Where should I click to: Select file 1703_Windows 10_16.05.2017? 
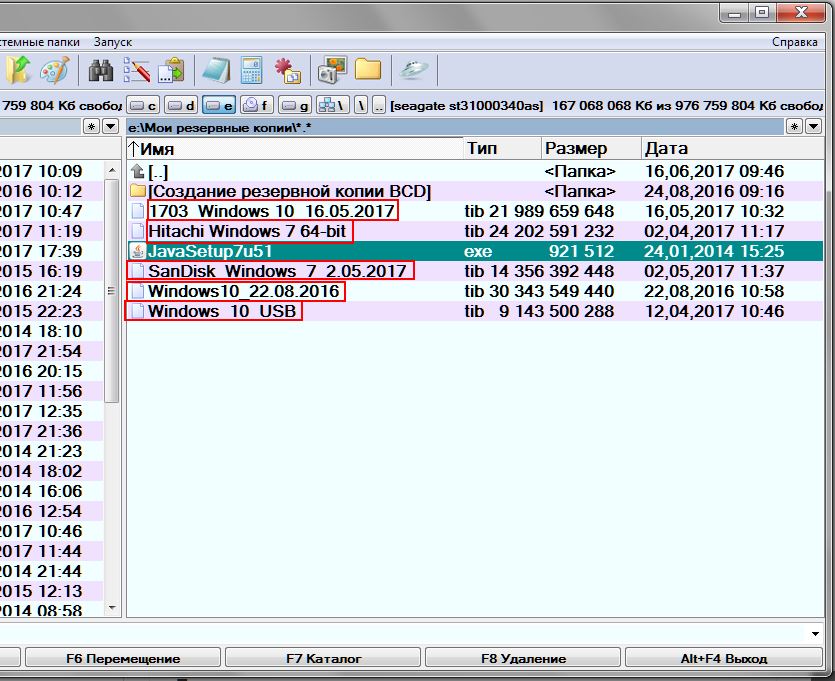(474, 211)
